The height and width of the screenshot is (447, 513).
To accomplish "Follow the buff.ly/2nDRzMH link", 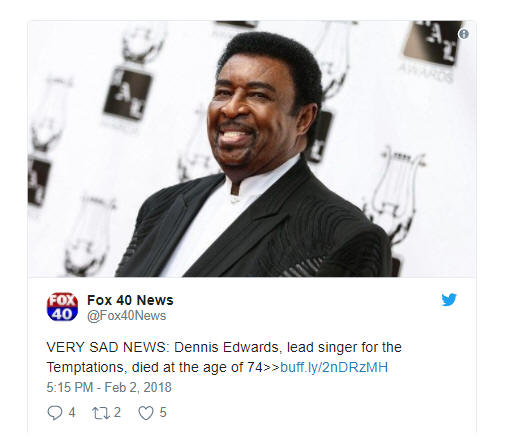I will click(x=334, y=367).
